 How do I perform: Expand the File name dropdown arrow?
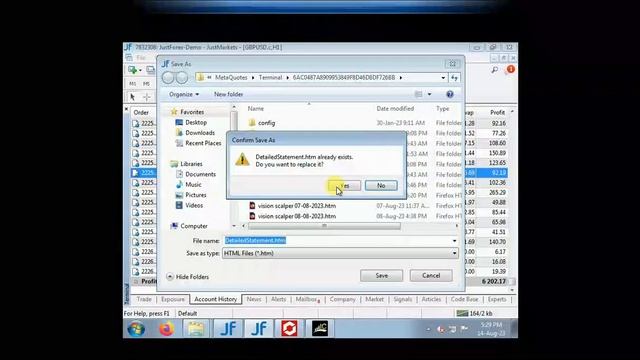click(454, 241)
